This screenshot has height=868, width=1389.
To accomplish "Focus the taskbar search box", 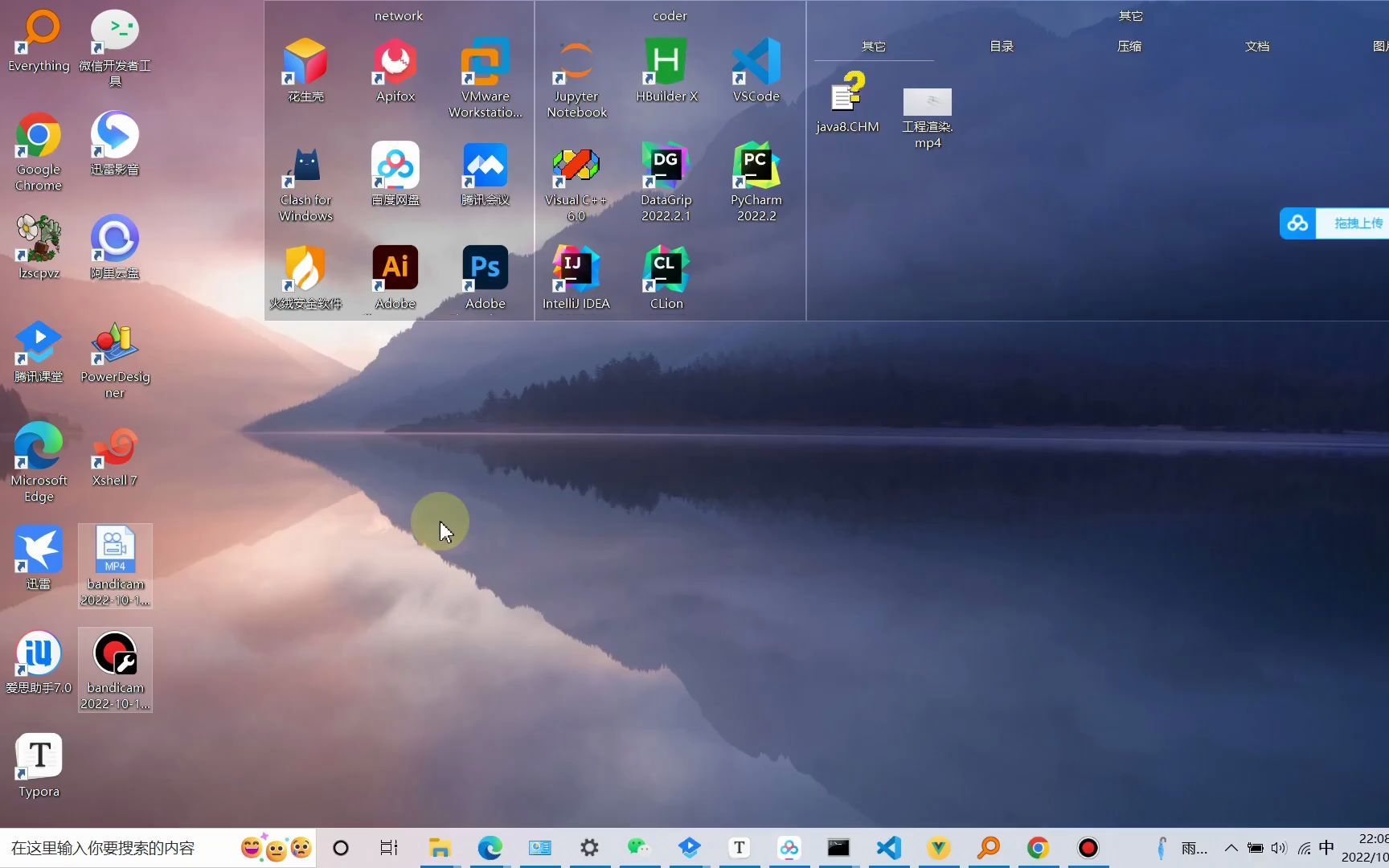I will 158,848.
